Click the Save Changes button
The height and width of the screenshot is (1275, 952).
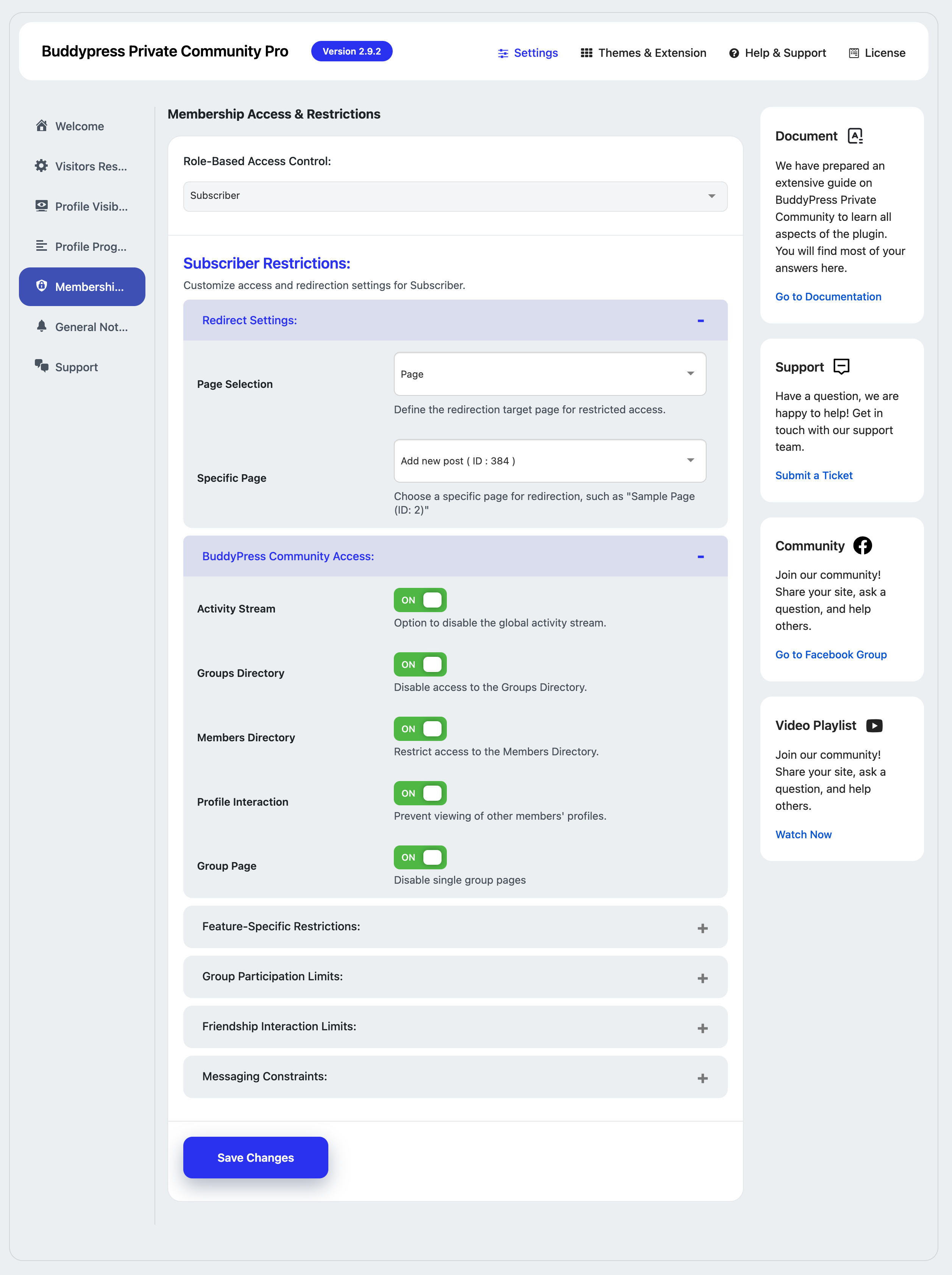tap(256, 1158)
